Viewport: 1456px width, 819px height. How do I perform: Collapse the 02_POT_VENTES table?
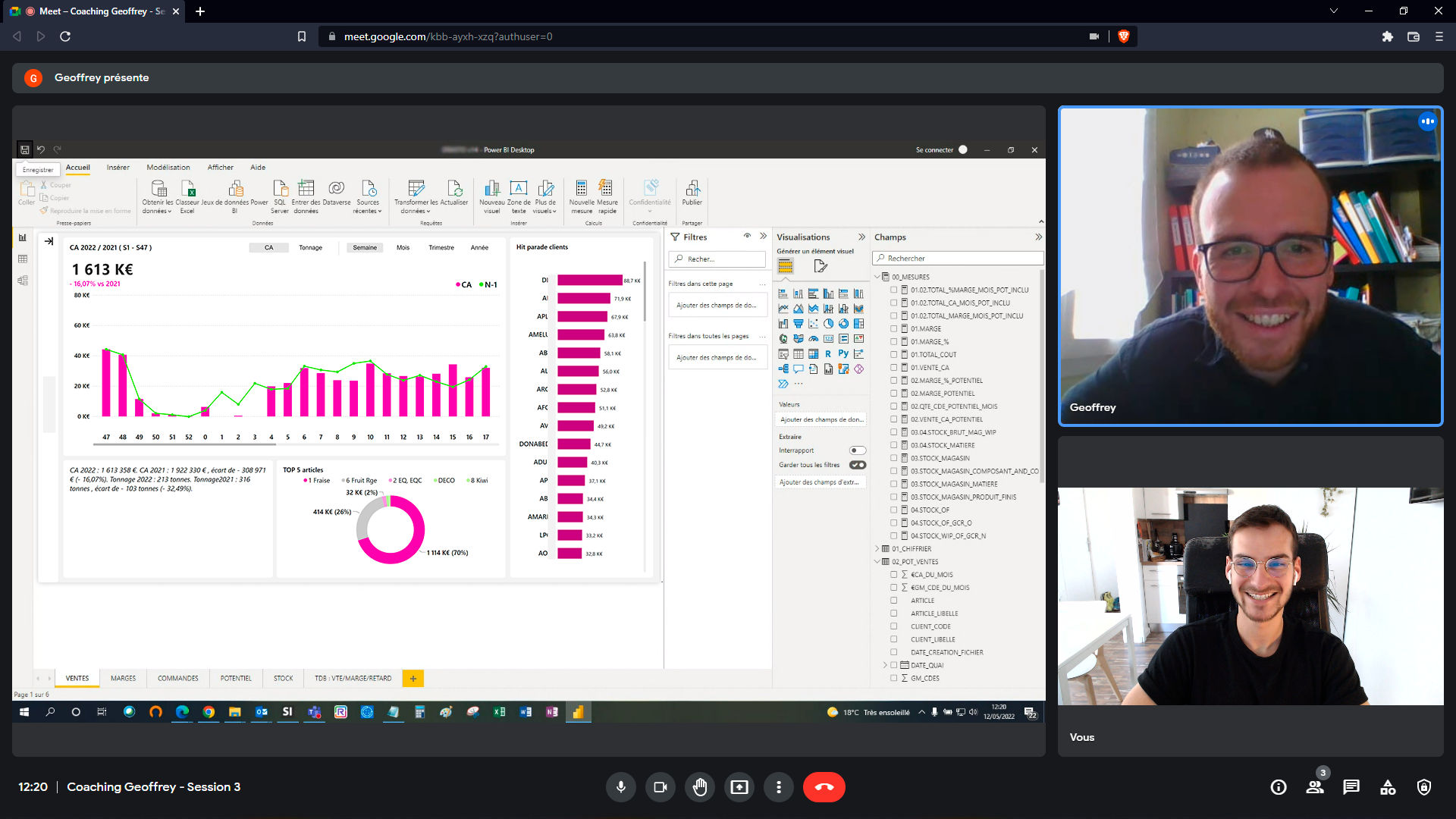(877, 562)
